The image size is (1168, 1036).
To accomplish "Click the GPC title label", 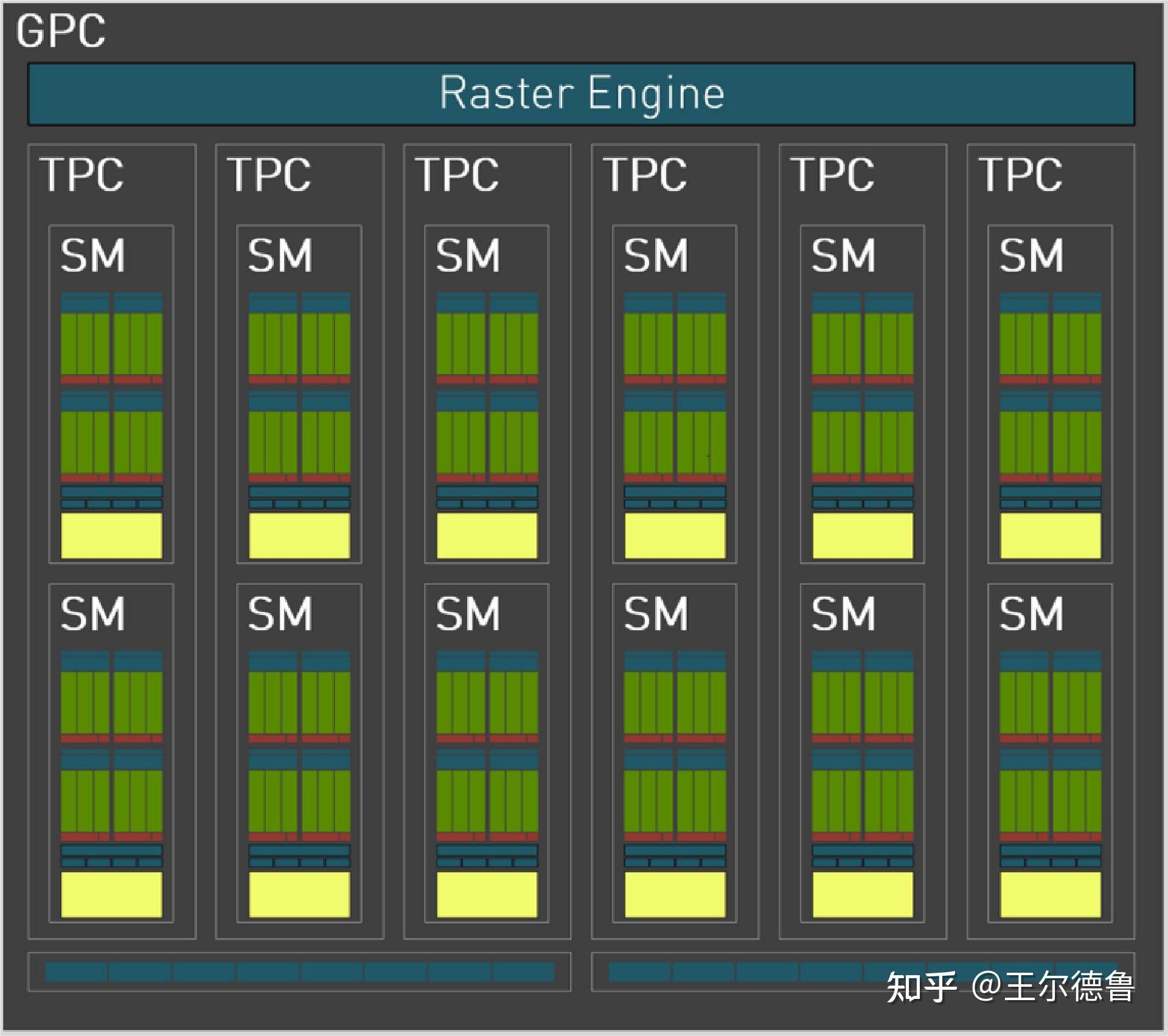I will (x=60, y=30).
